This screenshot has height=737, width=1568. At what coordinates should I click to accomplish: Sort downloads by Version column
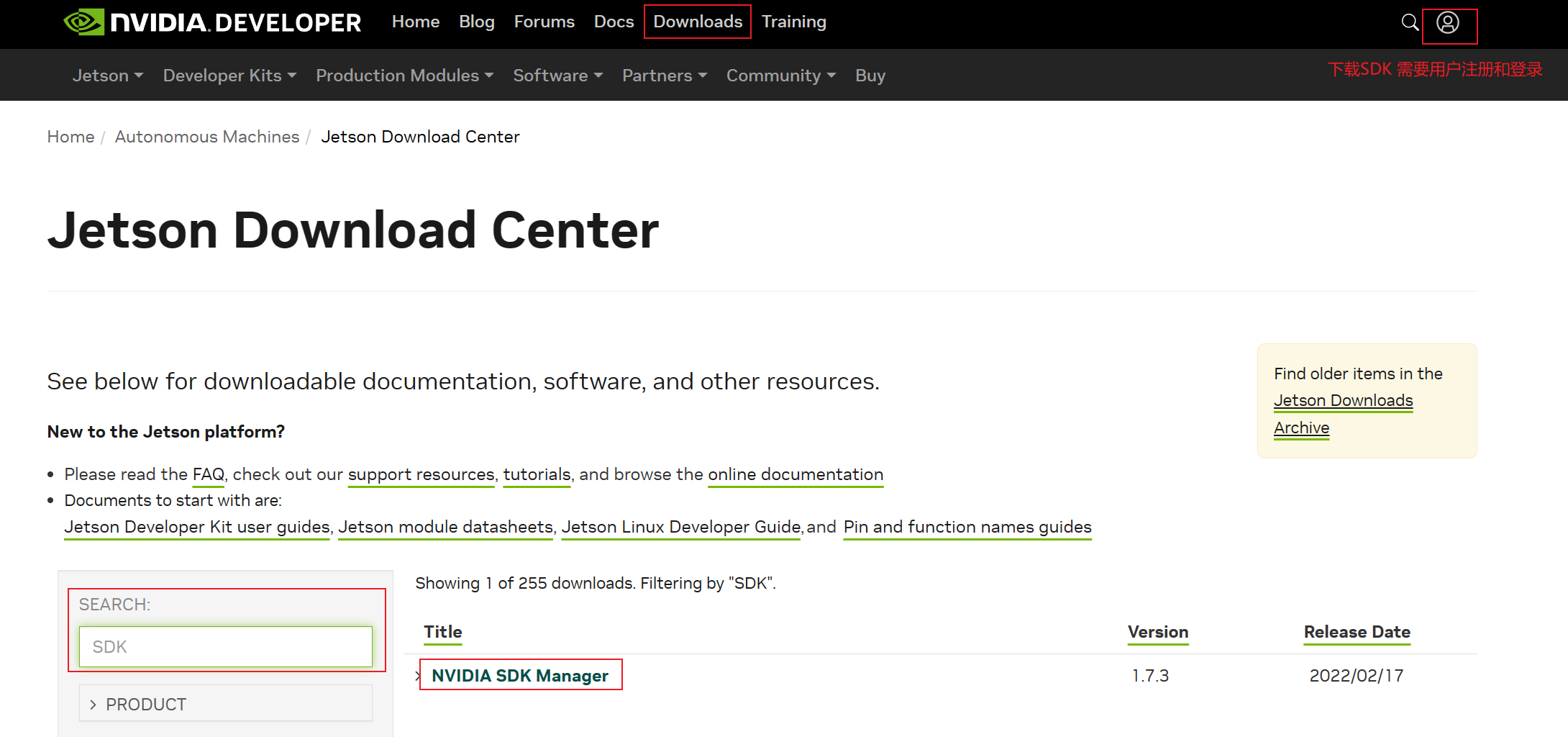(x=1158, y=632)
